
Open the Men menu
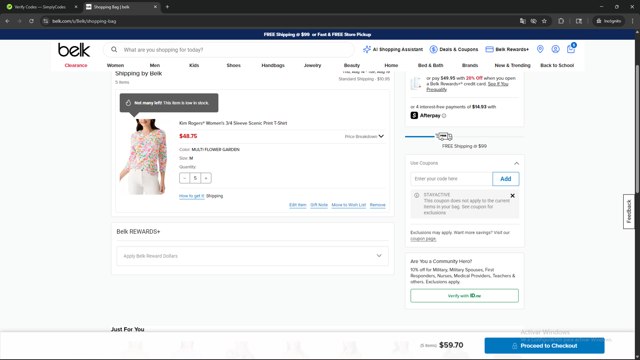click(x=155, y=65)
